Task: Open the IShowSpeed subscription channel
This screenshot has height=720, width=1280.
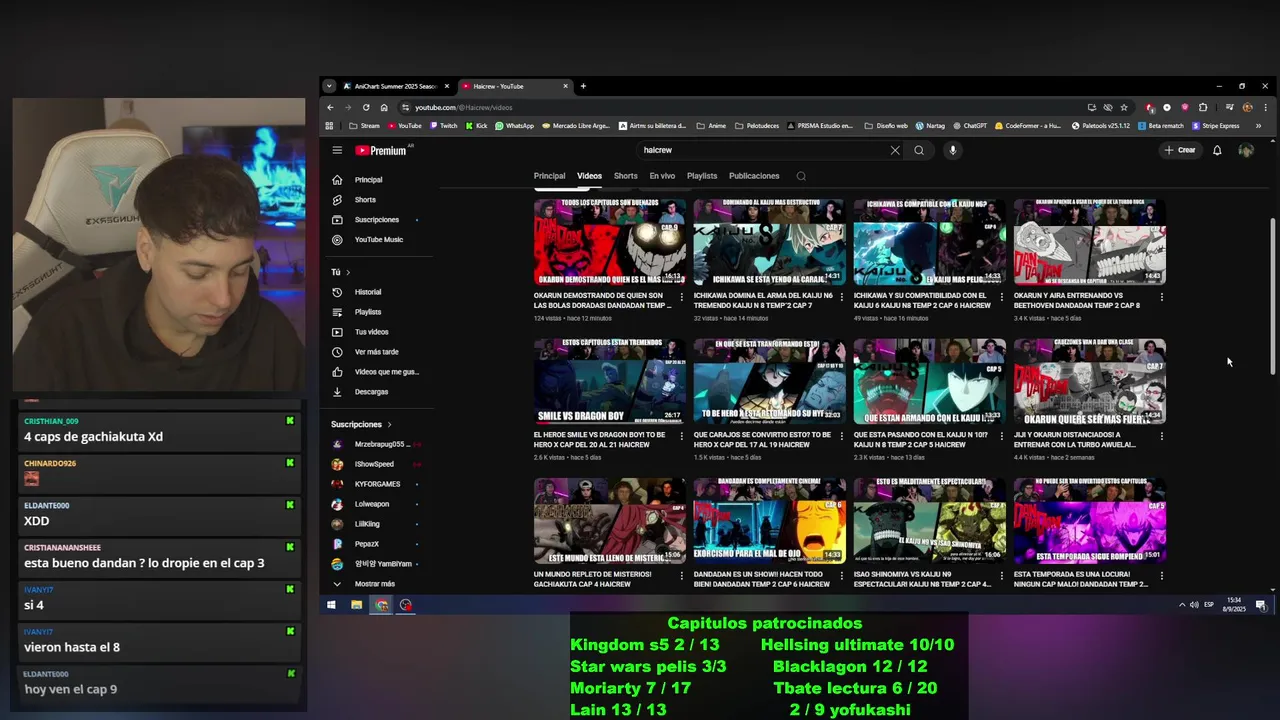Action: tap(372, 464)
